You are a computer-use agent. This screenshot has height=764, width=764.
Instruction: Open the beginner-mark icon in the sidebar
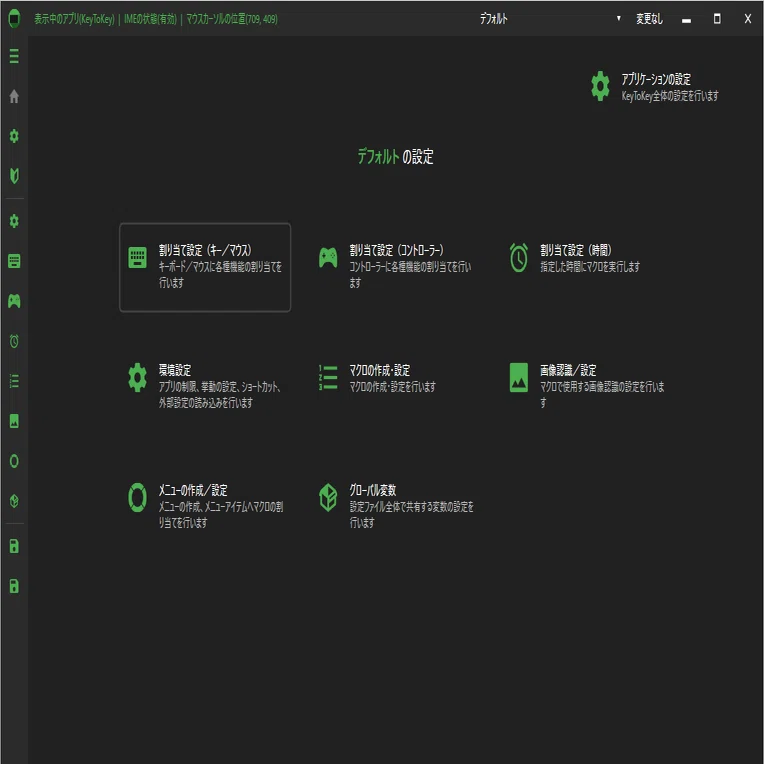[14, 176]
